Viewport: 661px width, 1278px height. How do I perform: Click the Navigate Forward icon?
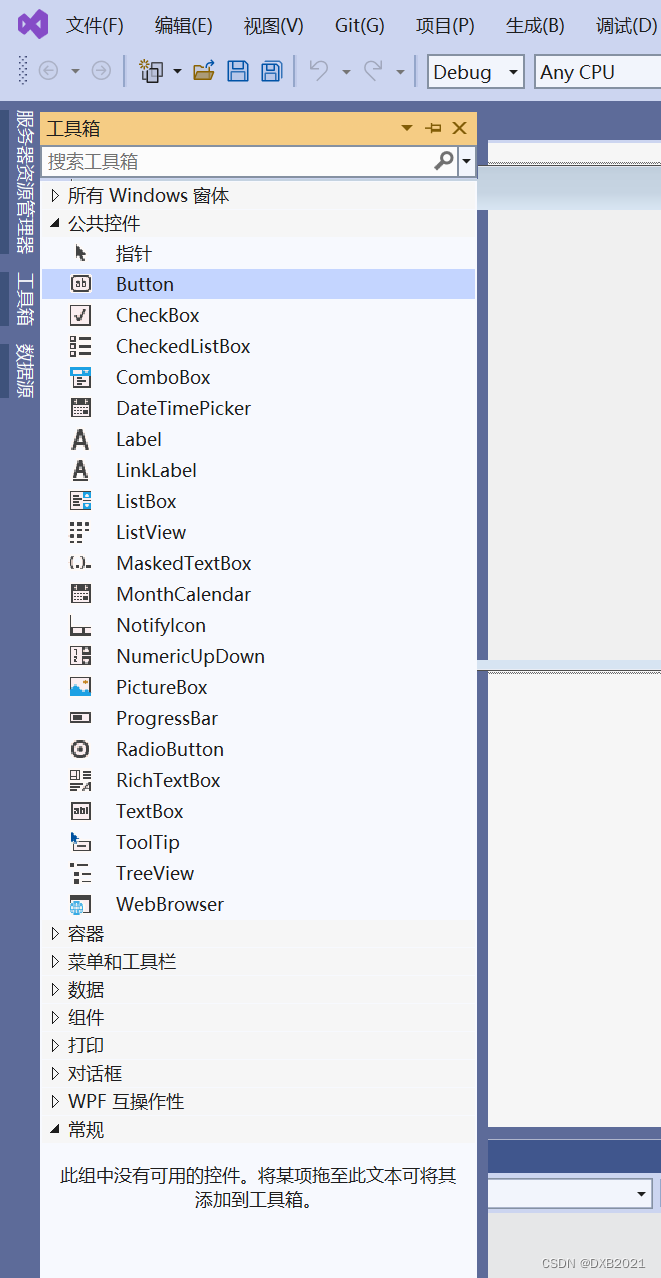(x=101, y=71)
